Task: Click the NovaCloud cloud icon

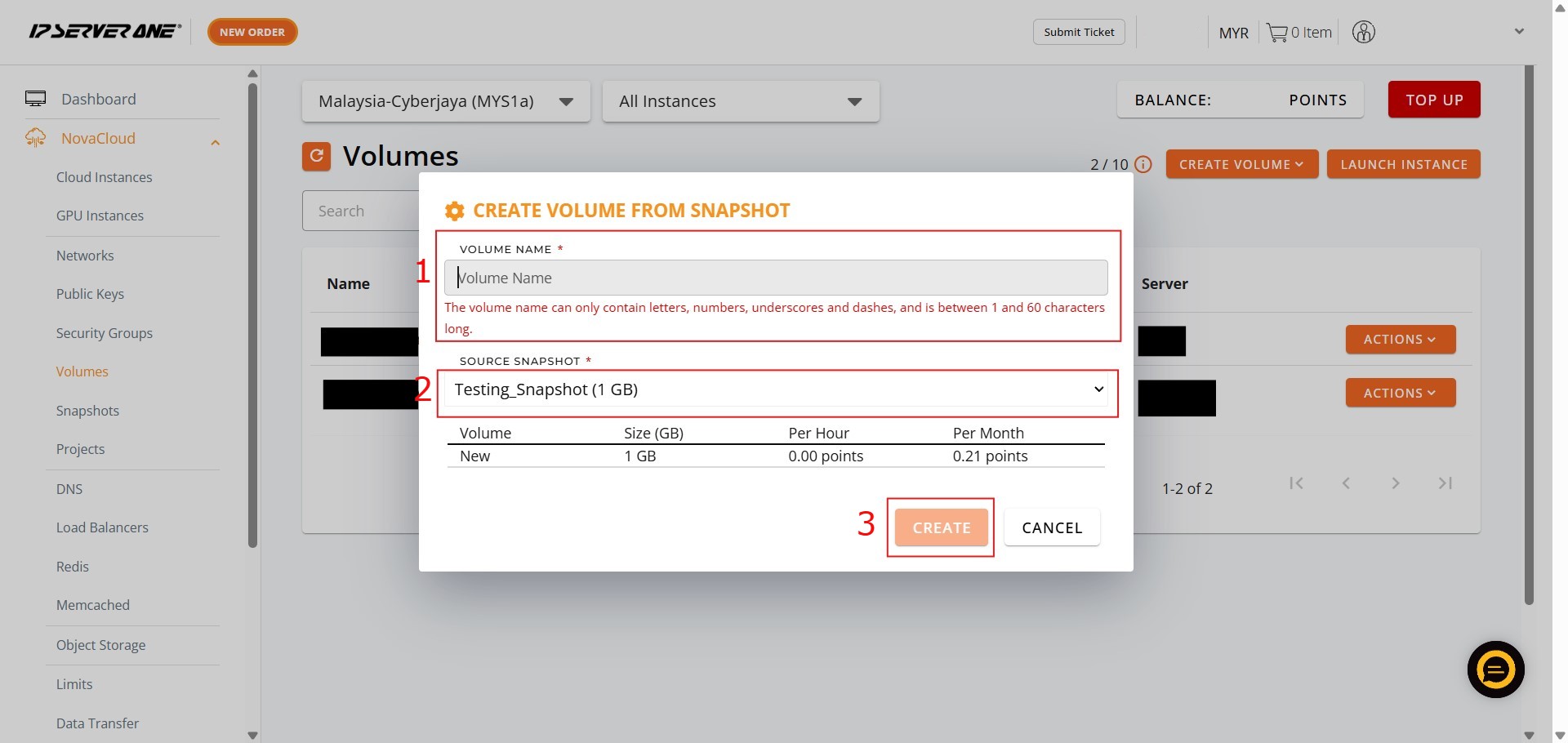Action: coord(36,138)
